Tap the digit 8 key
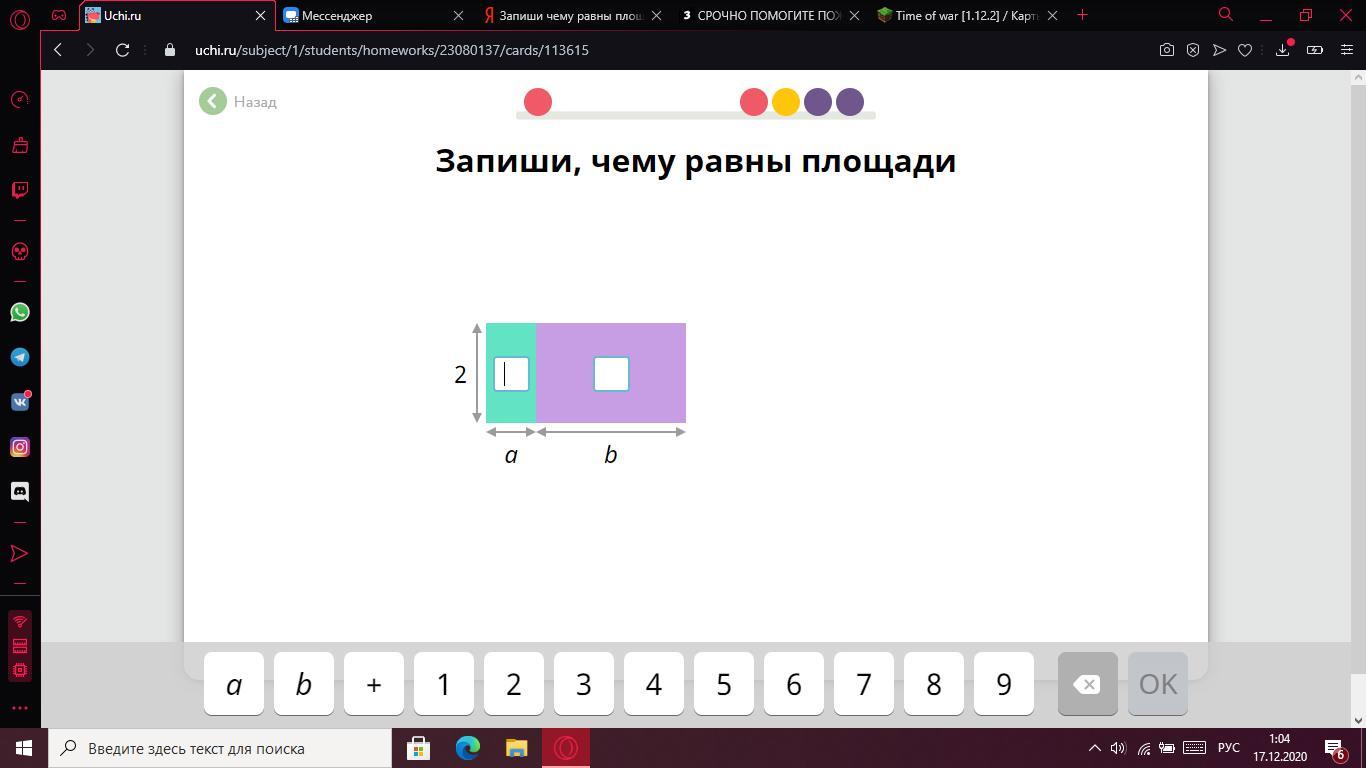 pyautogui.click(x=934, y=684)
